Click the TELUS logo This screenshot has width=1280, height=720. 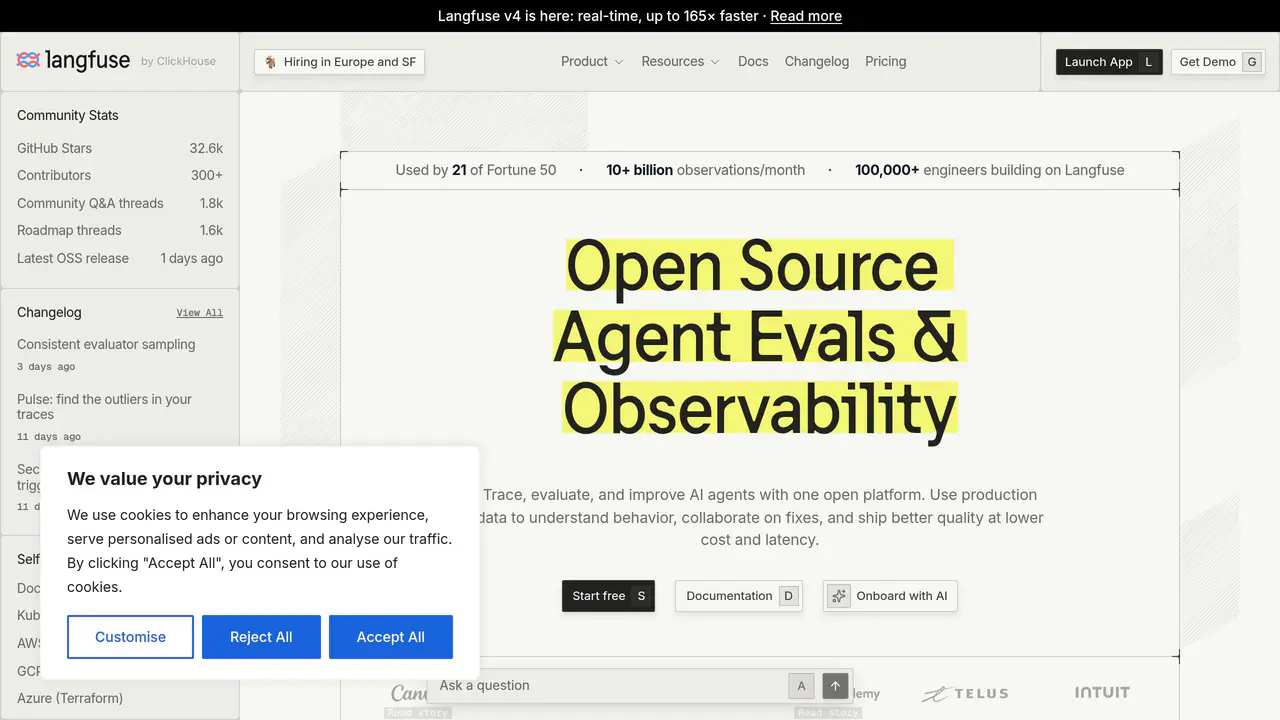[x=965, y=693]
